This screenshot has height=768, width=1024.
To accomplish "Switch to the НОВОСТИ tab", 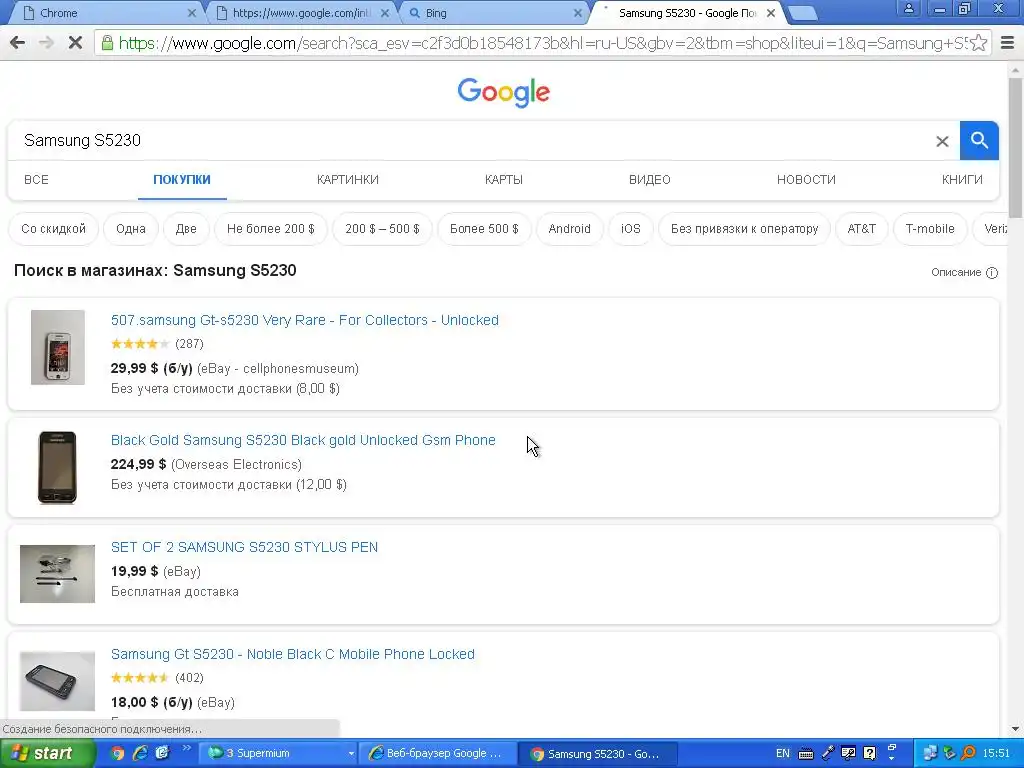I will click(x=806, y=180).
